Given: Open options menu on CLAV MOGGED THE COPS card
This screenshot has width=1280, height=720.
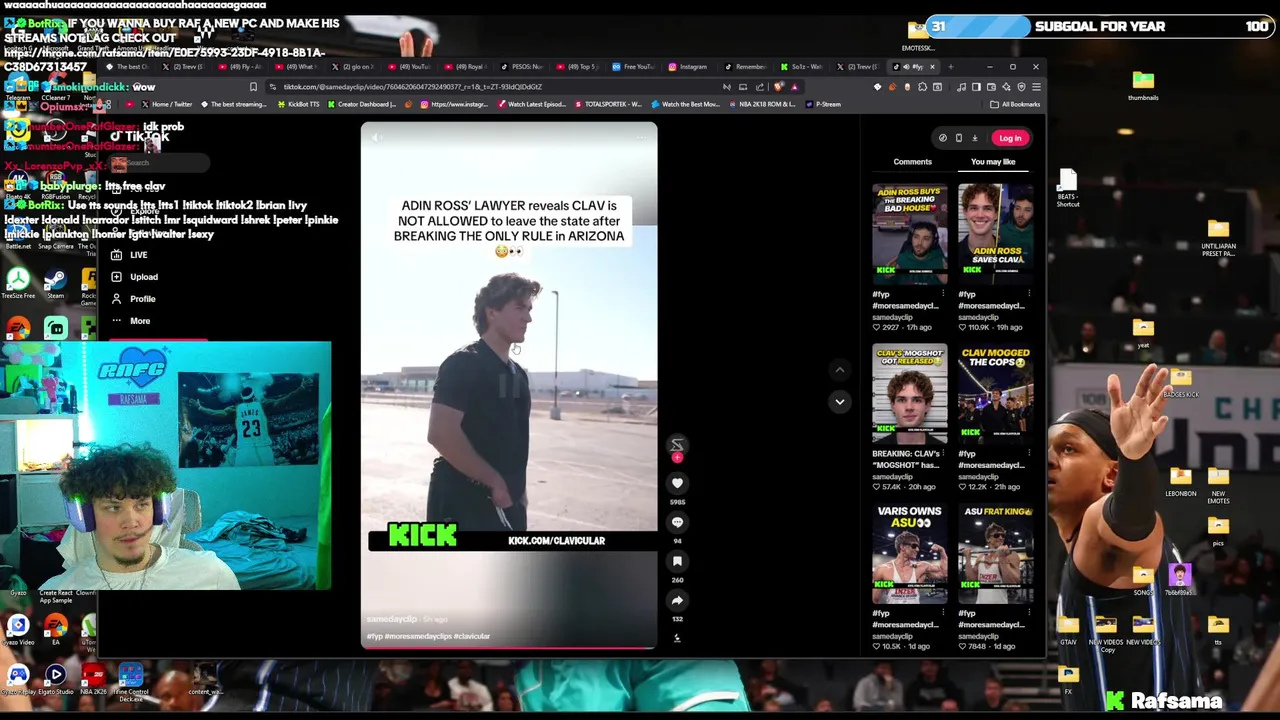Looking at the screenshot, I should click(1029, 454).
